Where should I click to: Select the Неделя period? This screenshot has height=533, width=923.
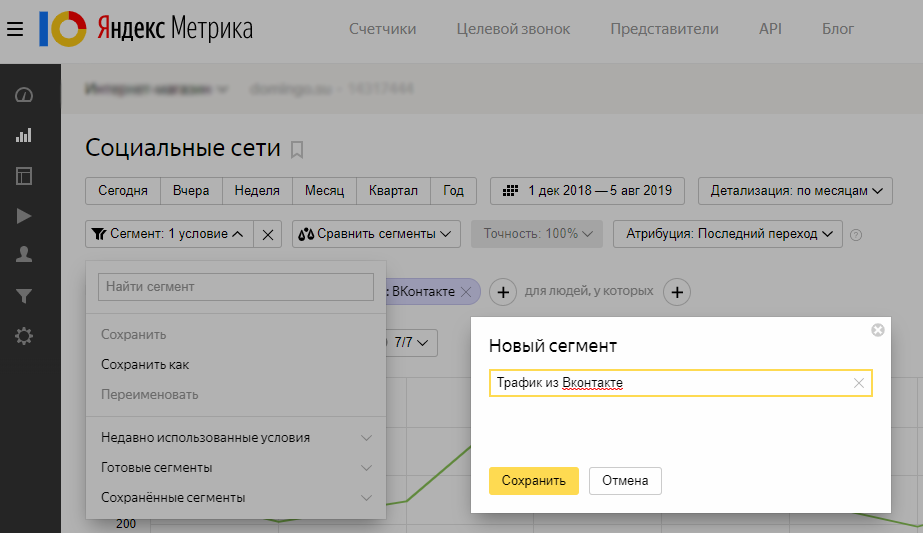pos(257,191)
